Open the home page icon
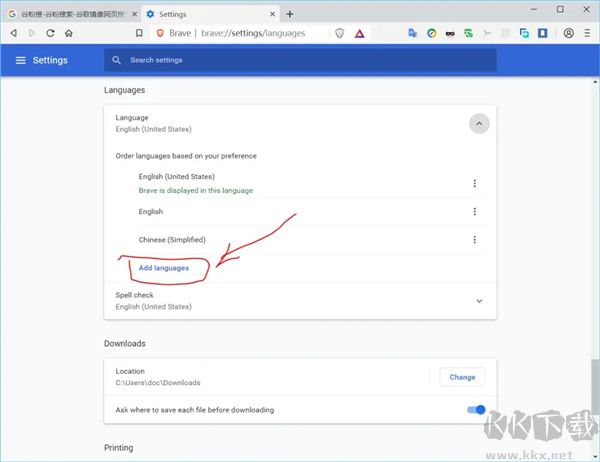Image resolution: width=600 pixels, height=462 pixels. tap(69, 33)
